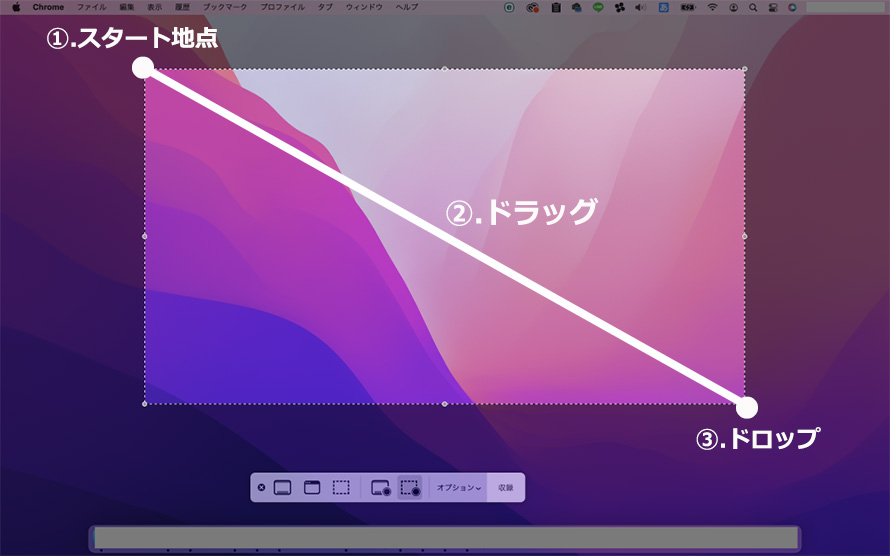The width and height of the screenshot is (890, 556).
Task: Open the ファイル menu
Action: (x=92, y=7)
